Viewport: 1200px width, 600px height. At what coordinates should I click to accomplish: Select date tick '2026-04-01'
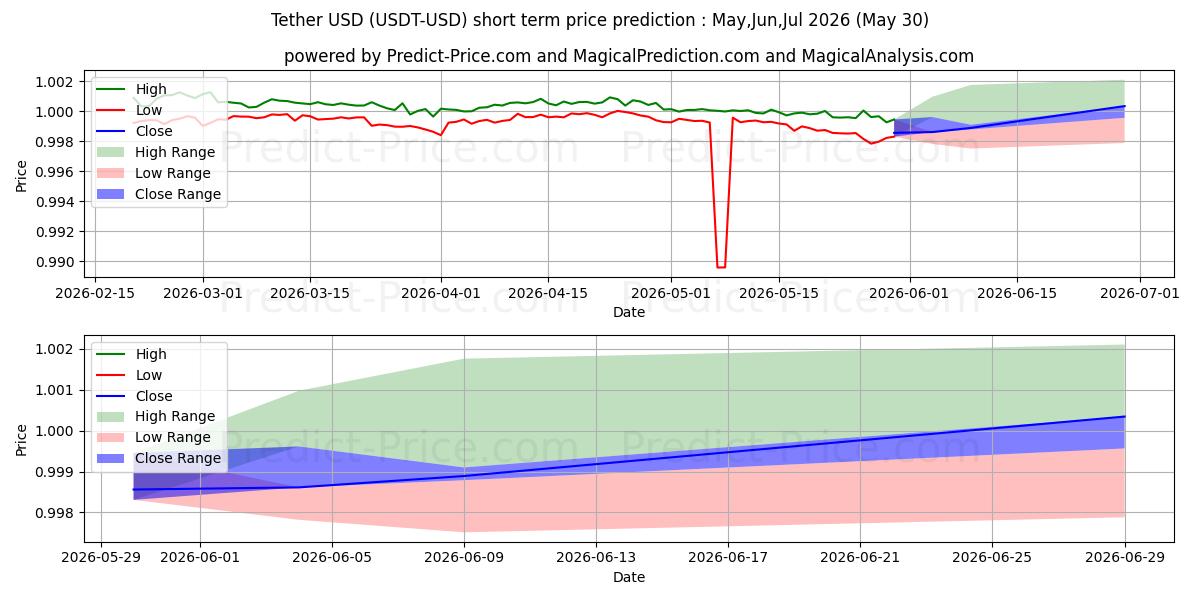click(440, 293)
